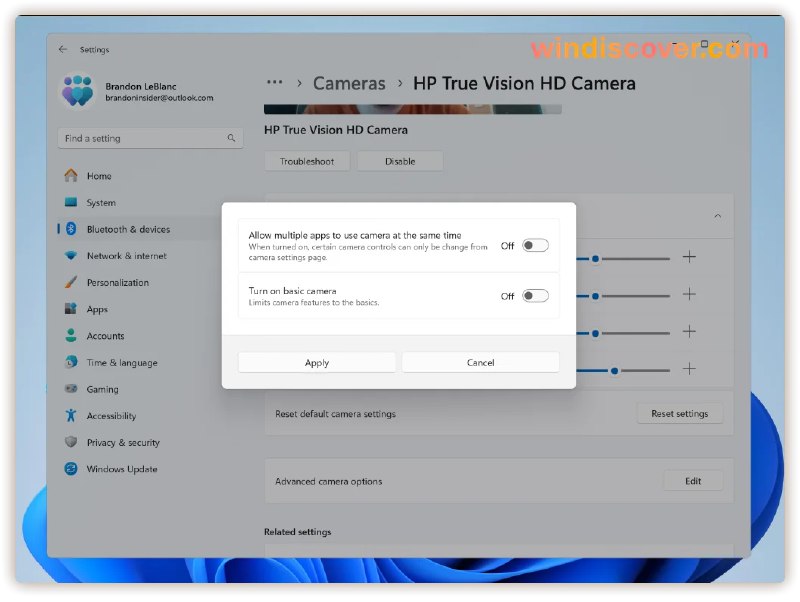Screen dimensions: 800x602
Task: Click the Apply button in dialog
Action: pos(316,362)
